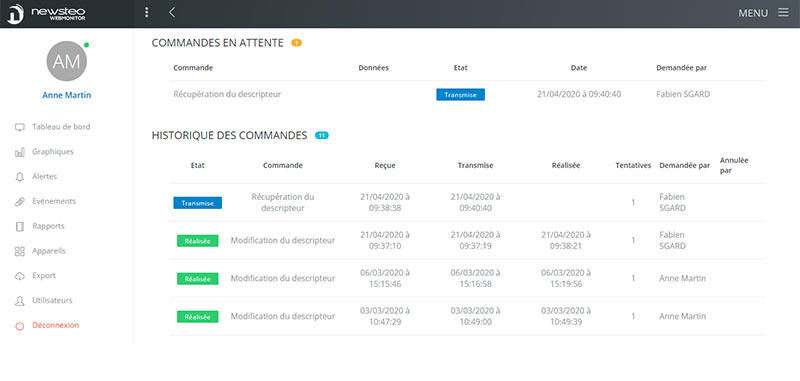
Task: Click realized time 21/04/2020 à 09:38:21
Action: coord(566,240)
